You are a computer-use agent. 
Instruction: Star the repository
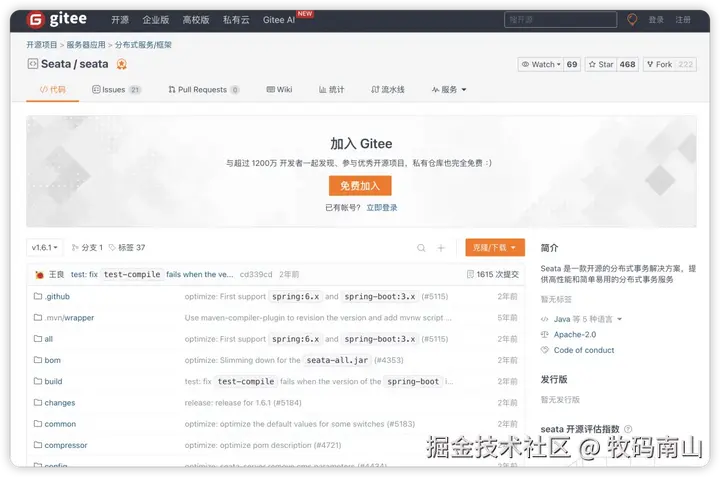601,64
